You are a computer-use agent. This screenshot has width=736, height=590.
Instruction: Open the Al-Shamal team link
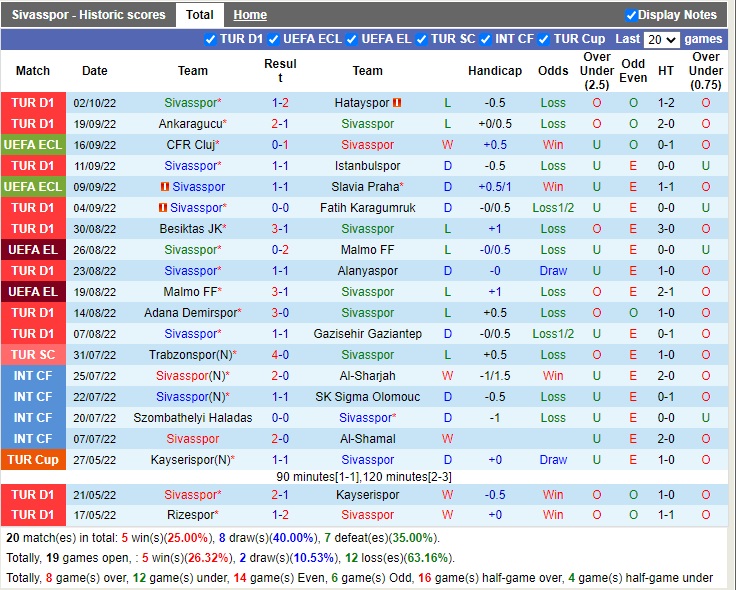pyautogui.click(x=367, y=439)
